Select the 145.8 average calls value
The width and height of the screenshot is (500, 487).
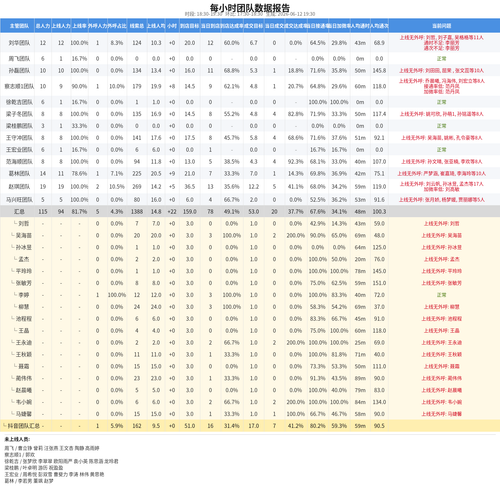pyautogui.click(x=379, y=71)
